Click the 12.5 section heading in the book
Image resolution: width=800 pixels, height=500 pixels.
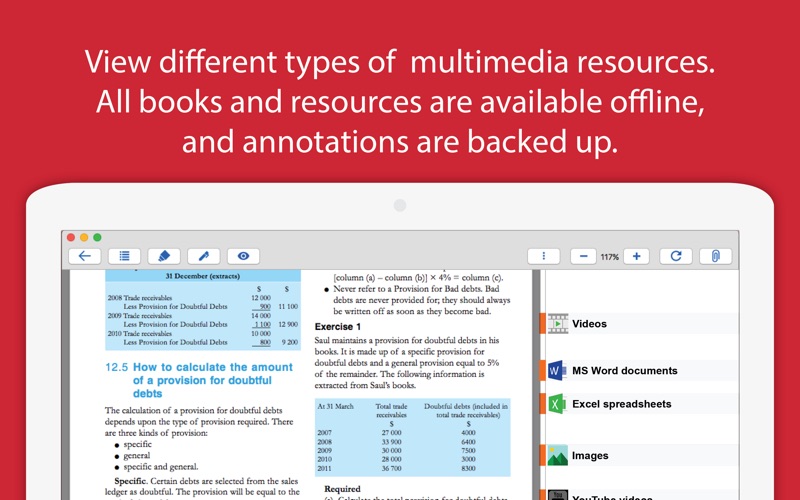click(199, 380)
